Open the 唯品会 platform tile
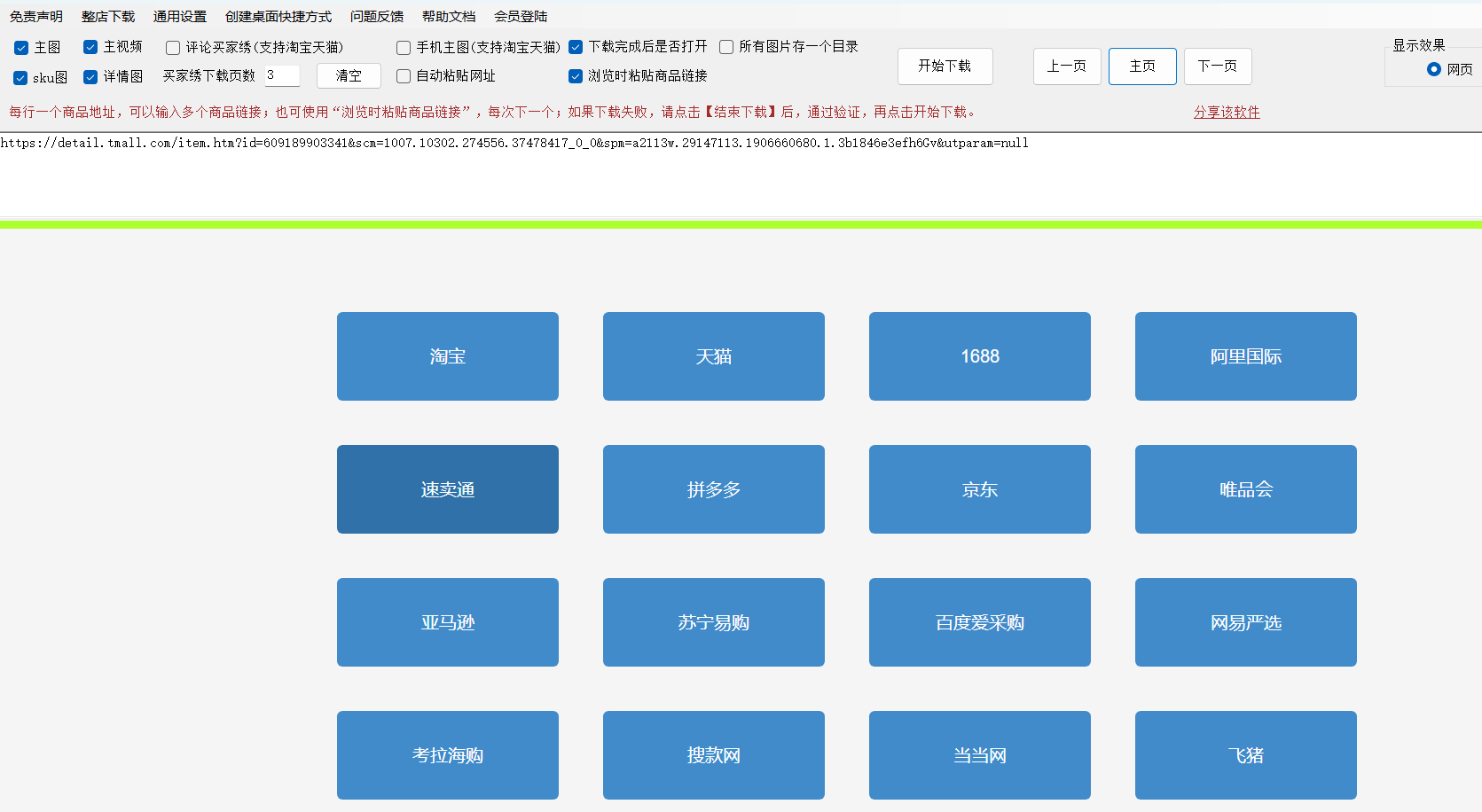This screenshot has height=812, width=1482. [x=1246, y=489]
